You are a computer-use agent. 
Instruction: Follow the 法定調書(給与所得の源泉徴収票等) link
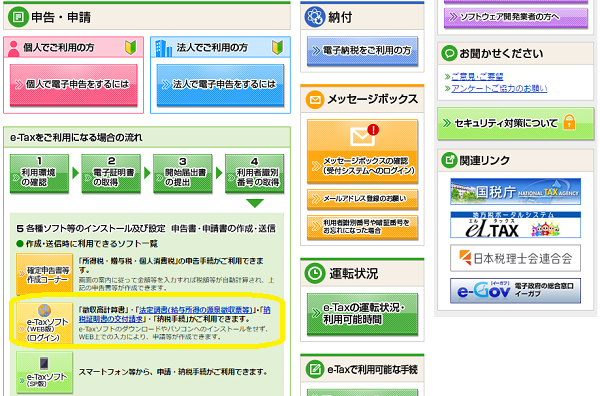tap(196, 310)
